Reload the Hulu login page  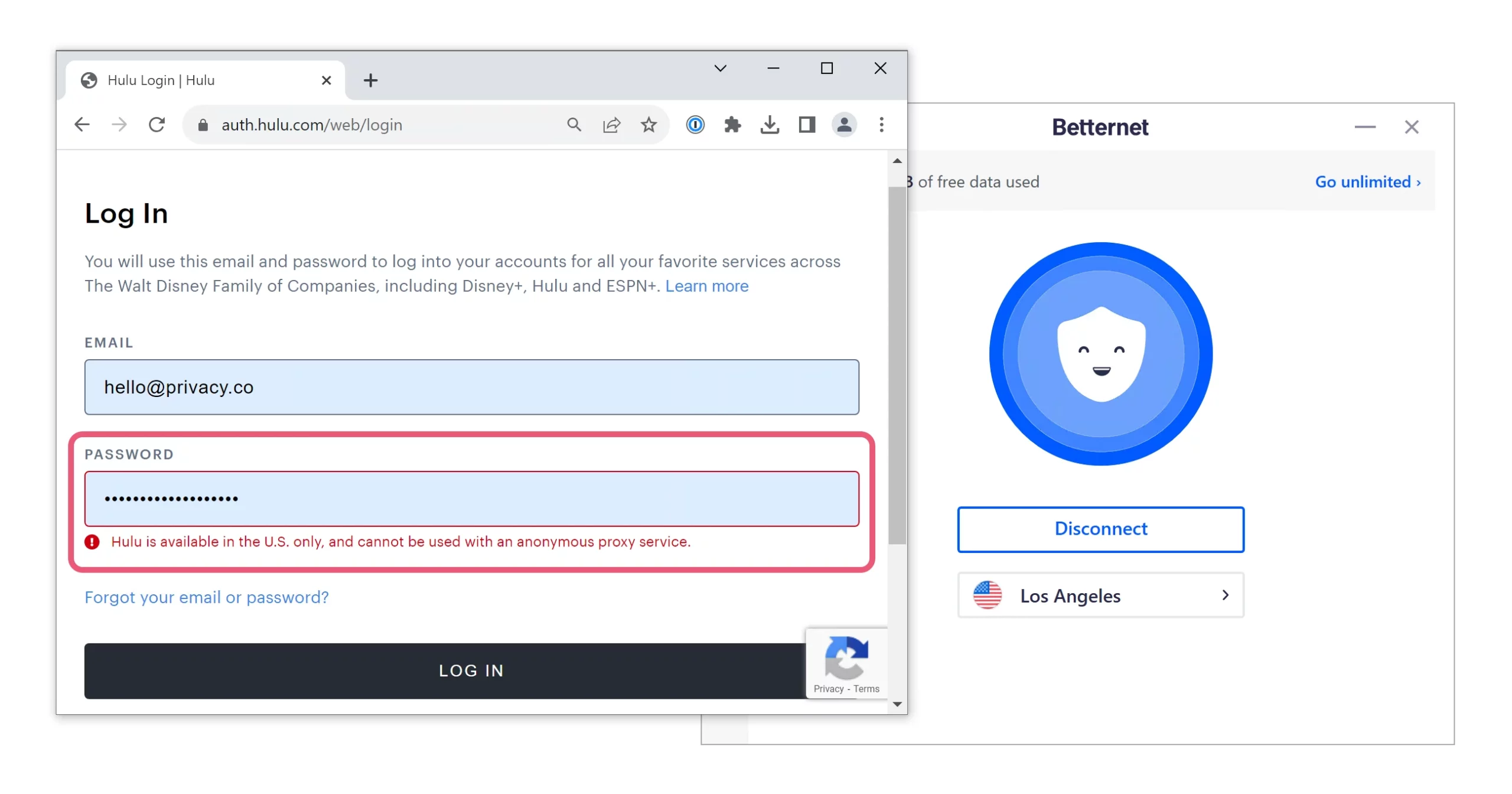point(157,125)
